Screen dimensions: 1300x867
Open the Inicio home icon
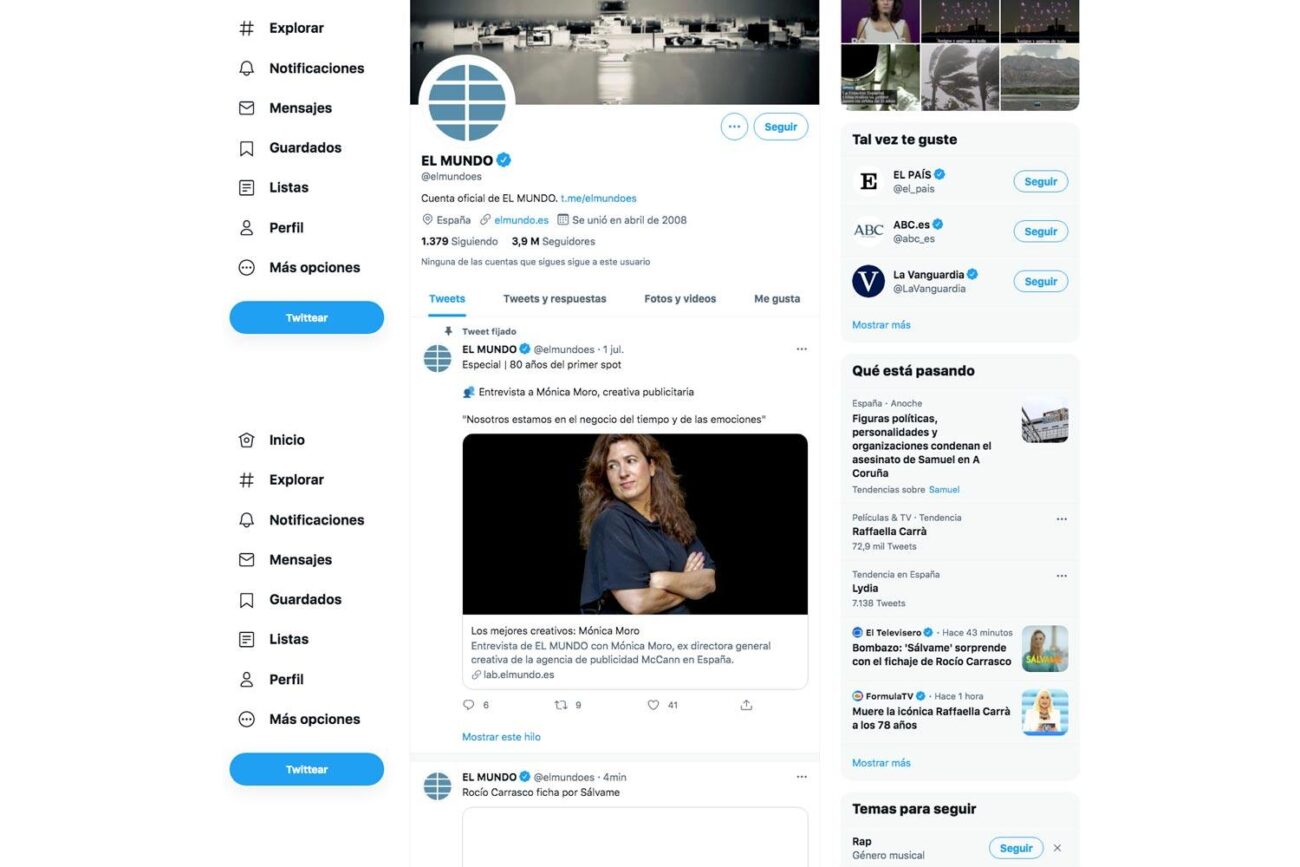tap(247, 440)
